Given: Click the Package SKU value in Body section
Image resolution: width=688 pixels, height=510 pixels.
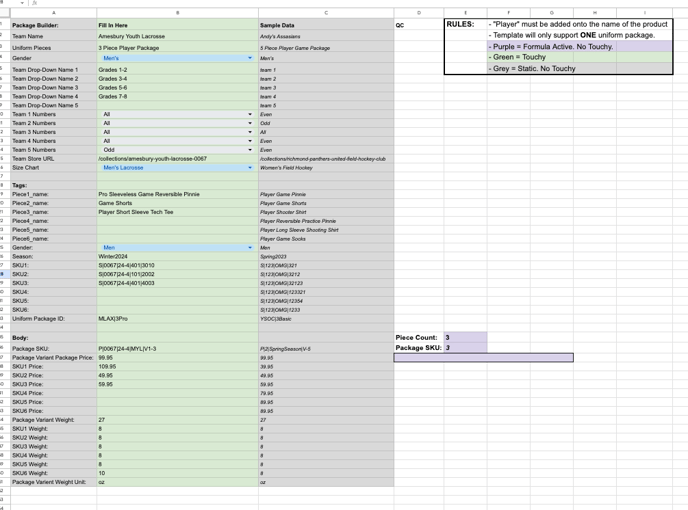Looking at the screenshot, I should (x=176, y=349).
